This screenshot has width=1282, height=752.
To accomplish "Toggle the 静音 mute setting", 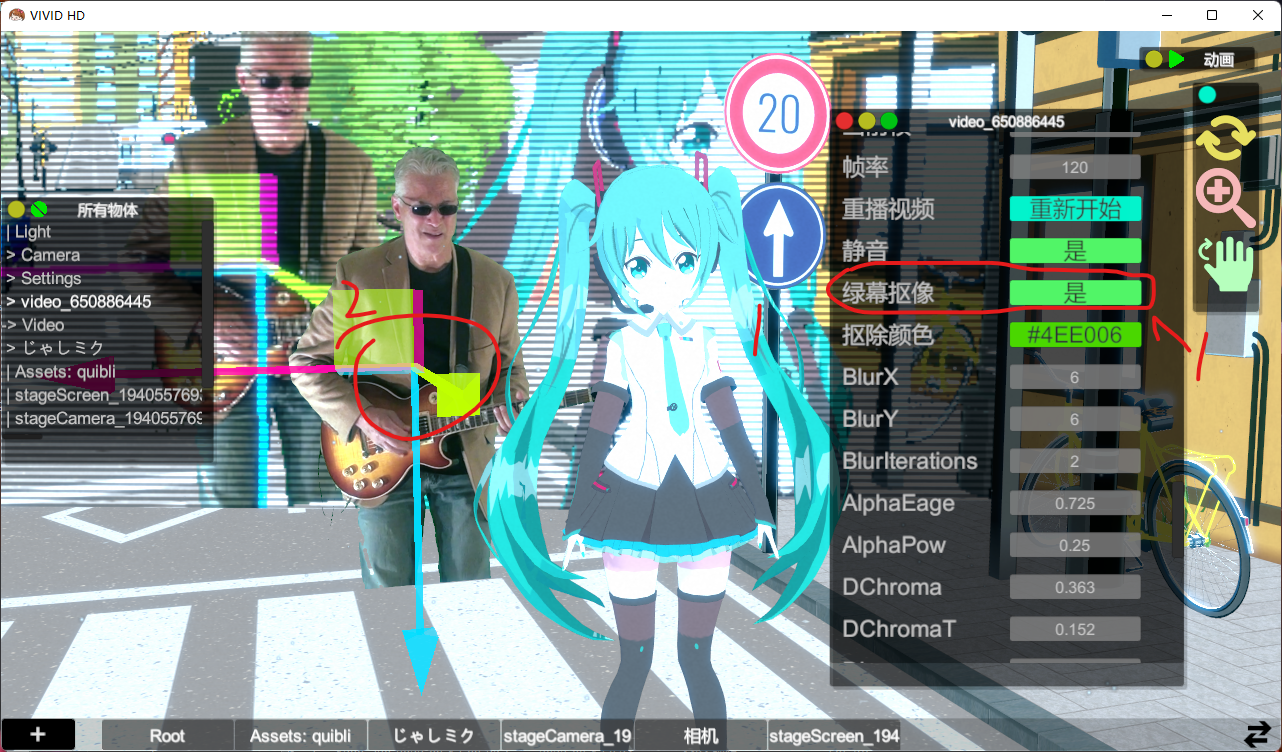I will (x=1075, y=251).
